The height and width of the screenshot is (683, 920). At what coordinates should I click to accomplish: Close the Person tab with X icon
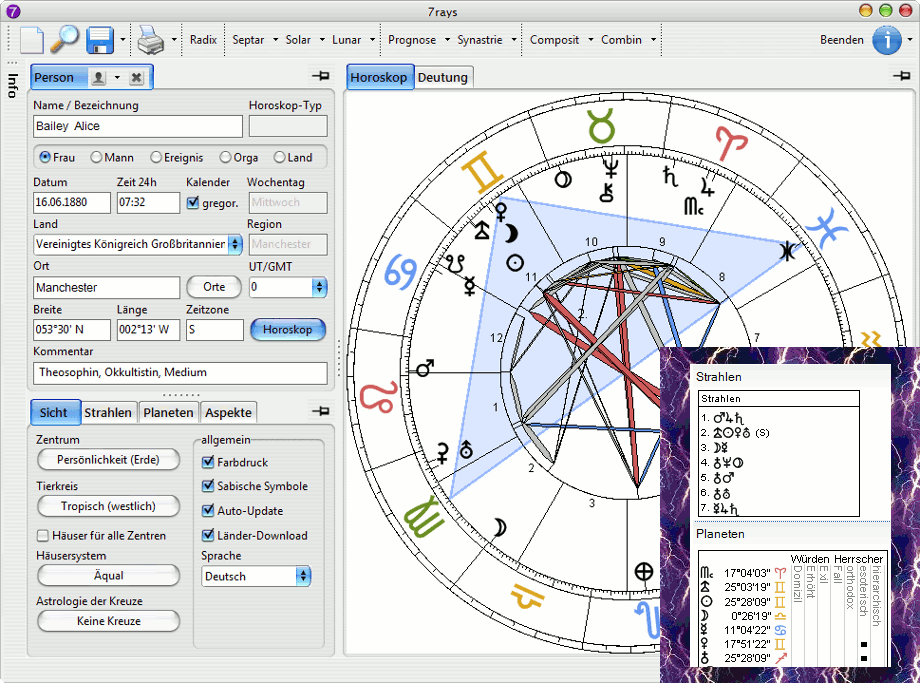(136, 77)
